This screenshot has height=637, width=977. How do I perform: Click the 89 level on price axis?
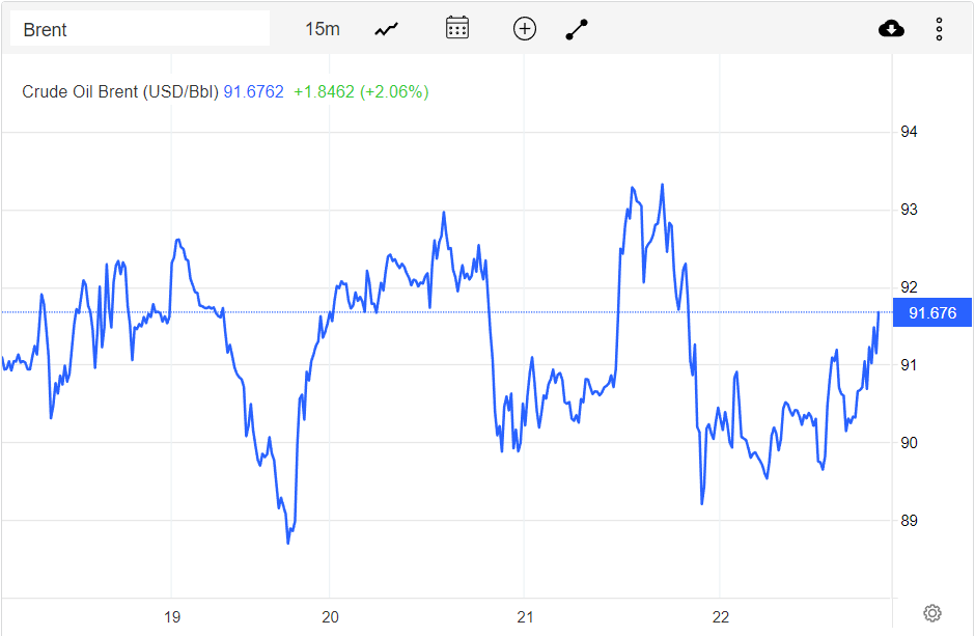[x=909, y=521]
